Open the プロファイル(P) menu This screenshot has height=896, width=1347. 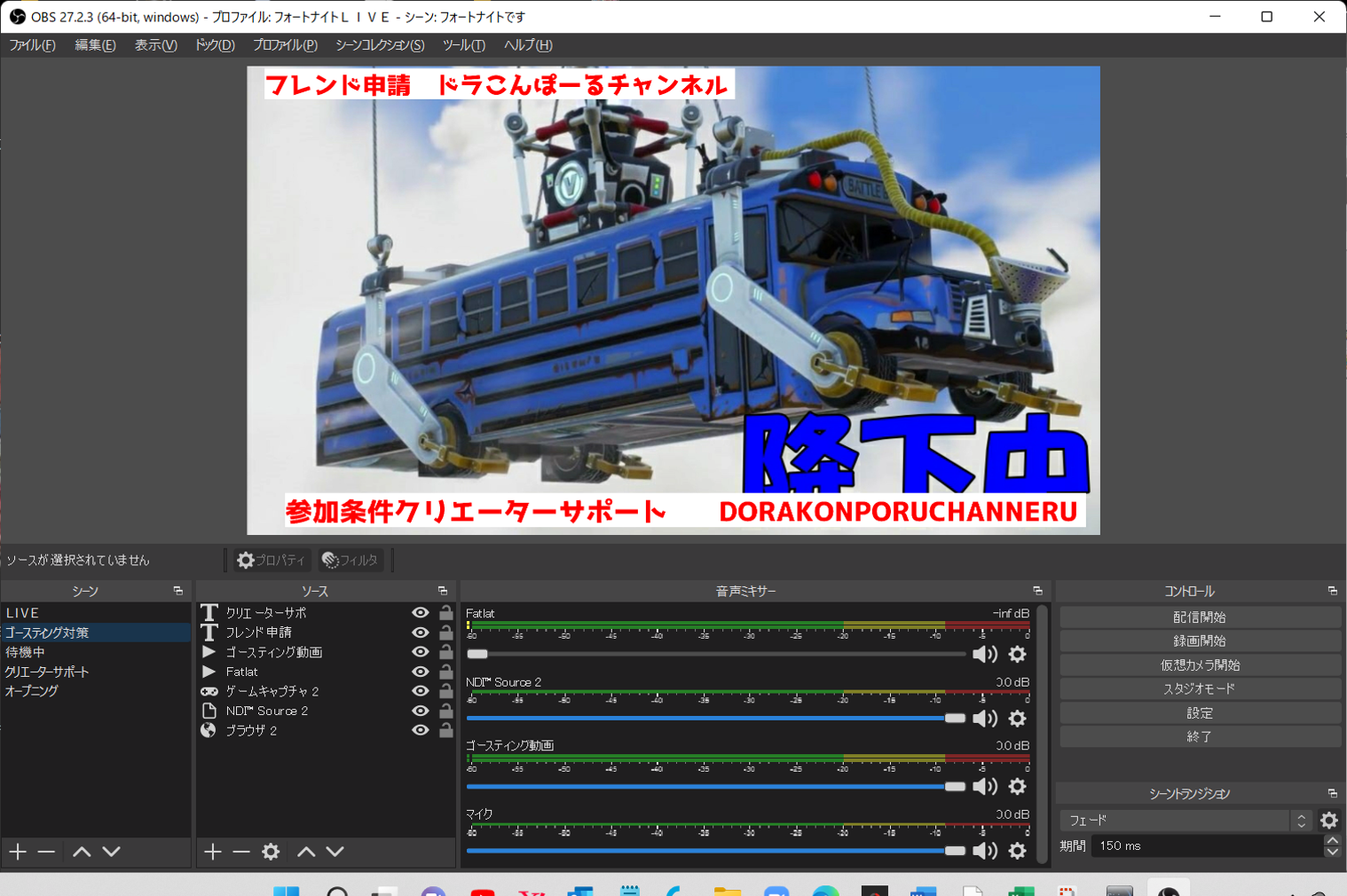(285, 45)
